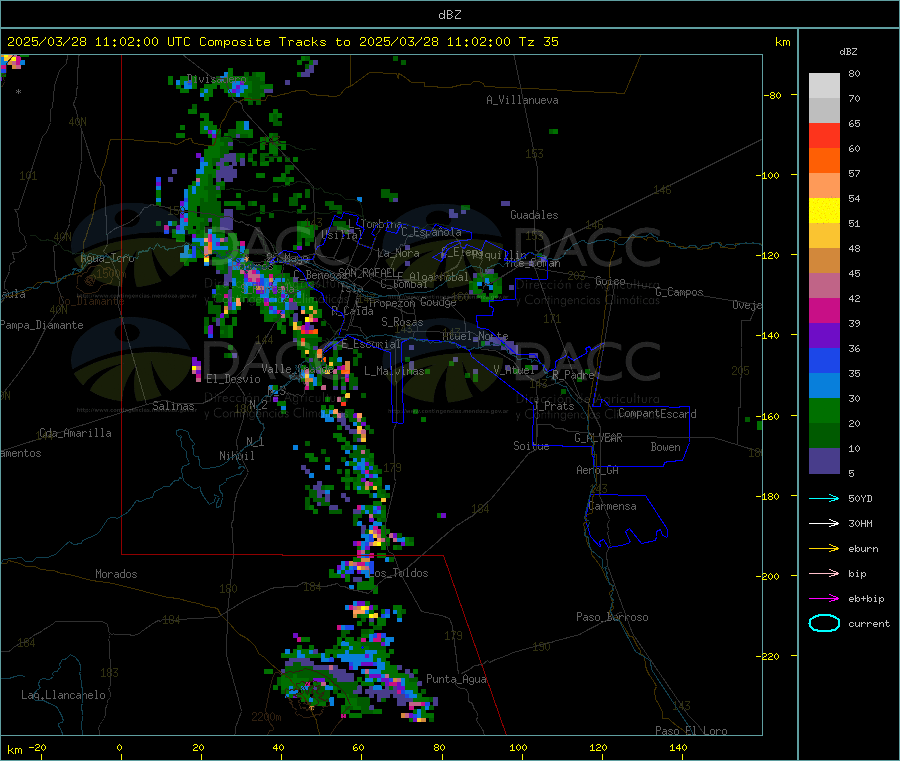
Task: Select the bright green 20-30 dBZ swatch
Action: [824, 410]
